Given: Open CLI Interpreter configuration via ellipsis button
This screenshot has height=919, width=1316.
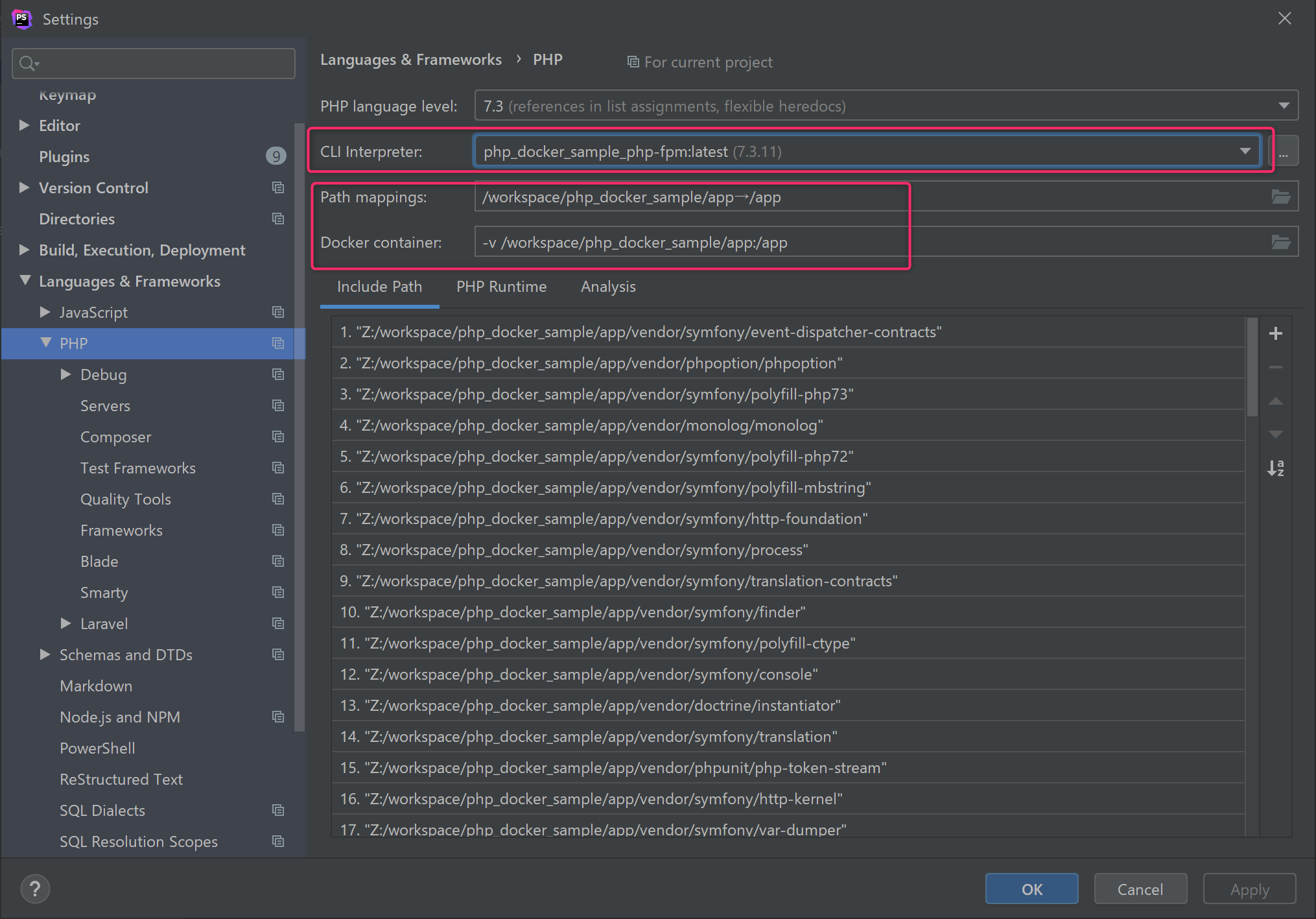Looking at the screenshot, I should coord(1284,150).
